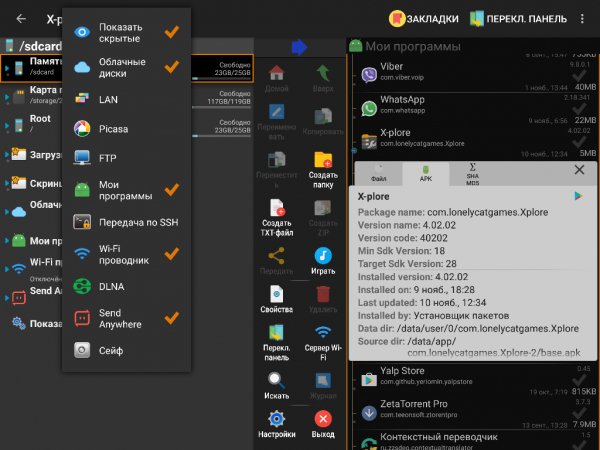Switch to the Файл tab in details
The width and height of the screenshot is (600, 450).
(378, 173)
